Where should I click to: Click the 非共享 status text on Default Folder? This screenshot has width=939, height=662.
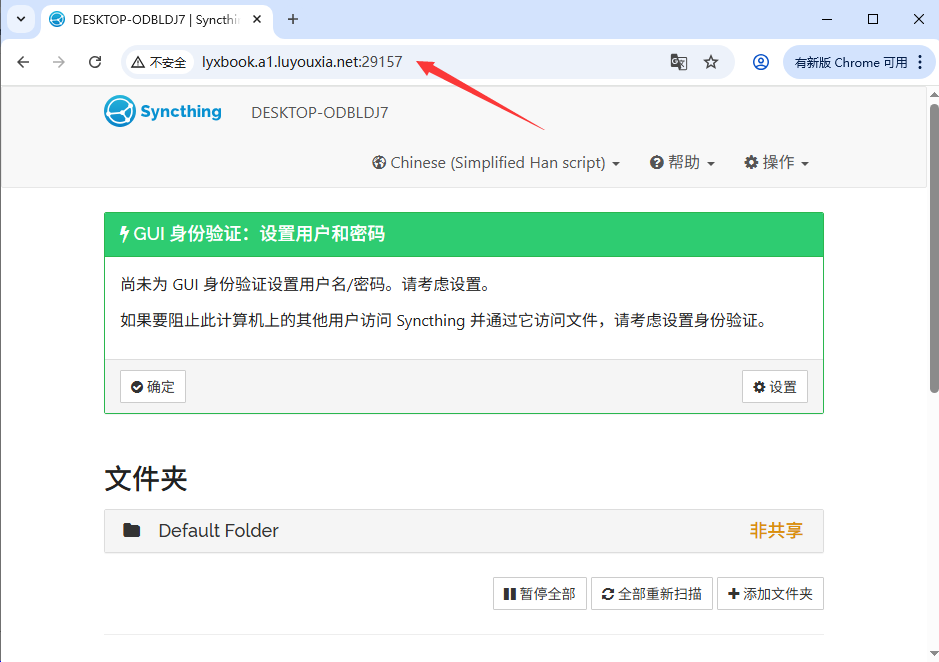(x=776, y=530)
